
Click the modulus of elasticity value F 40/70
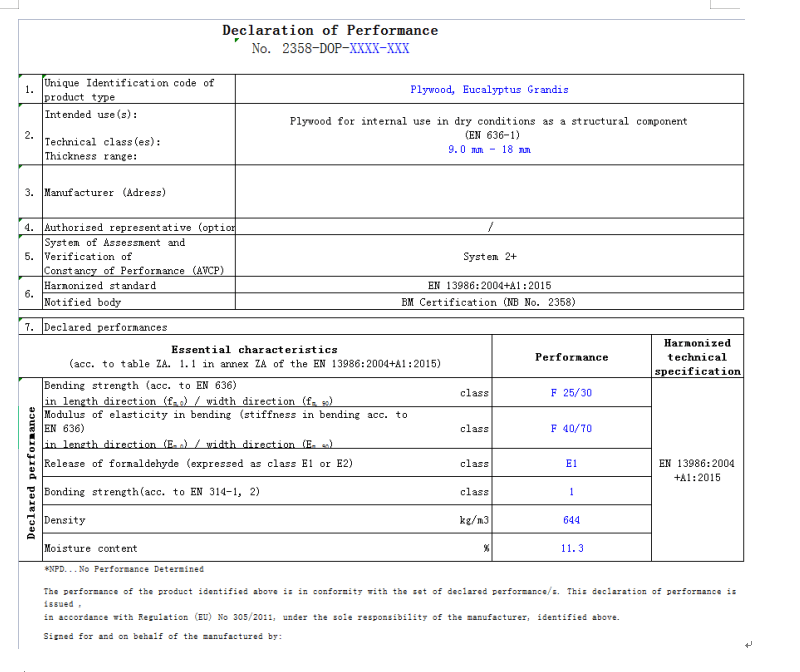click(x=571, y=429)
